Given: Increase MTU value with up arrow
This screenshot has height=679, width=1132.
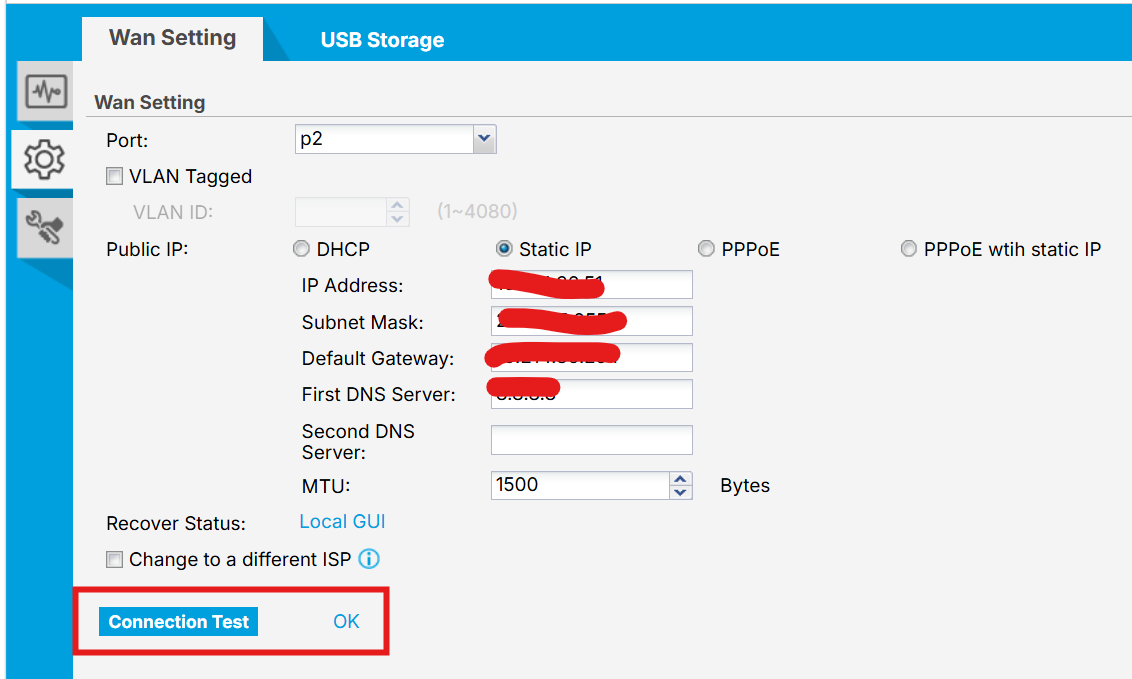Looking at the screenshot, I should [680, 478].
